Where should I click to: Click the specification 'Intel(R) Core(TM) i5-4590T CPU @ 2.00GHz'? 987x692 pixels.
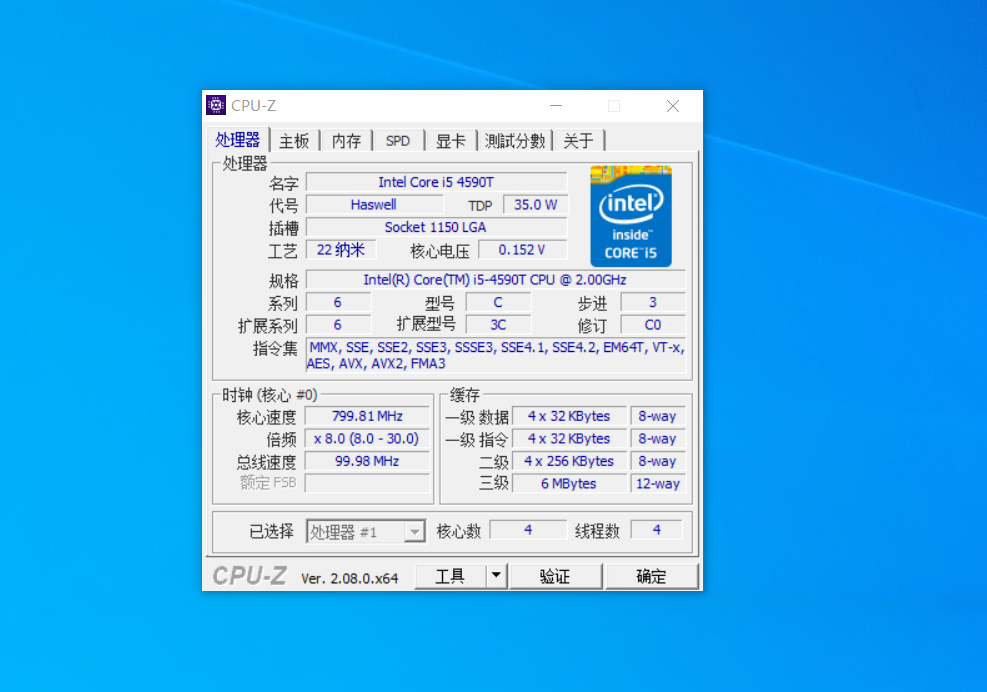tap(495, 280)
